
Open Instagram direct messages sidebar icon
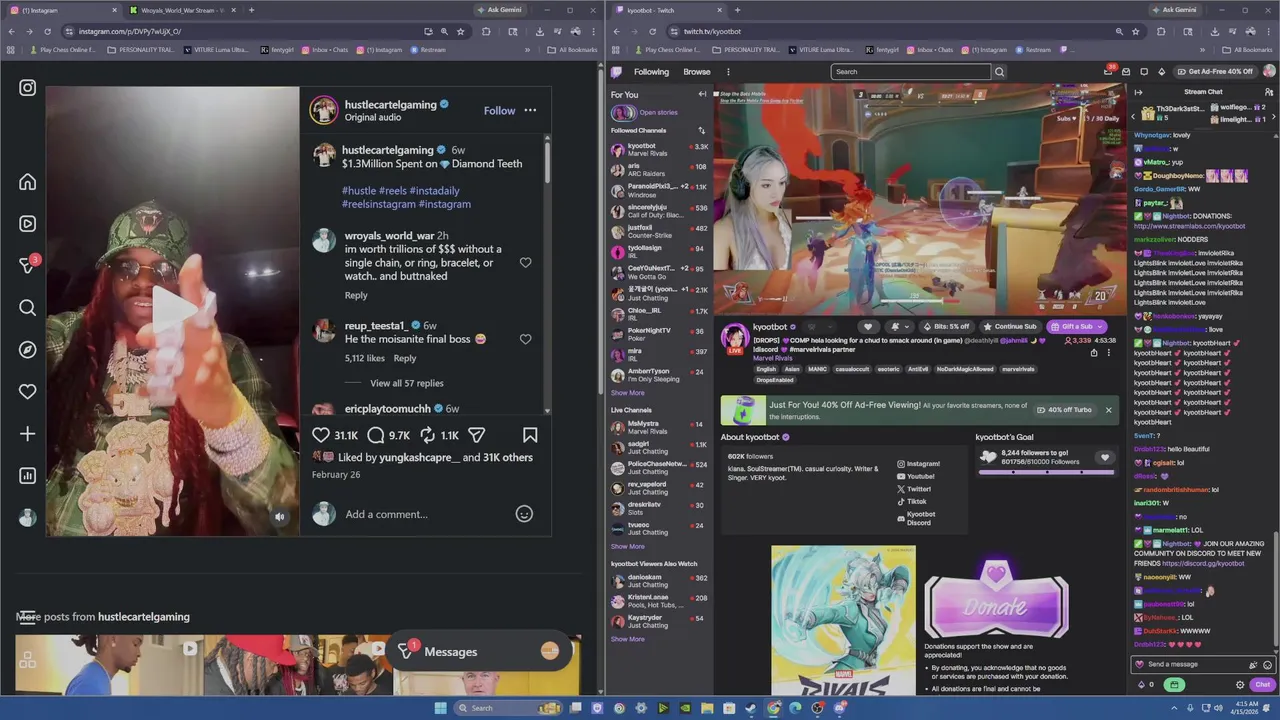point(27,266)
